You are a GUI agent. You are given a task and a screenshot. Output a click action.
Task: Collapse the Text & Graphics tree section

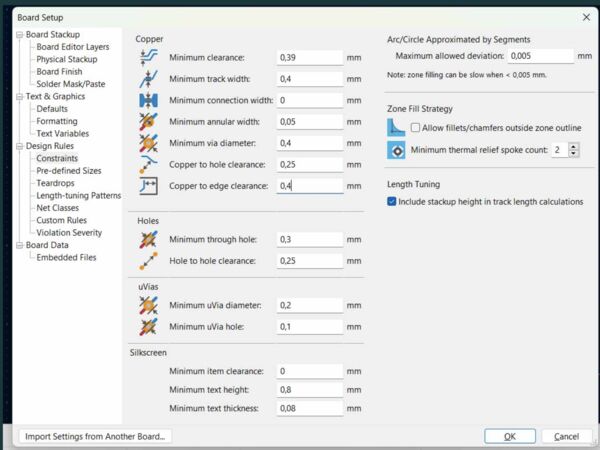19,97
